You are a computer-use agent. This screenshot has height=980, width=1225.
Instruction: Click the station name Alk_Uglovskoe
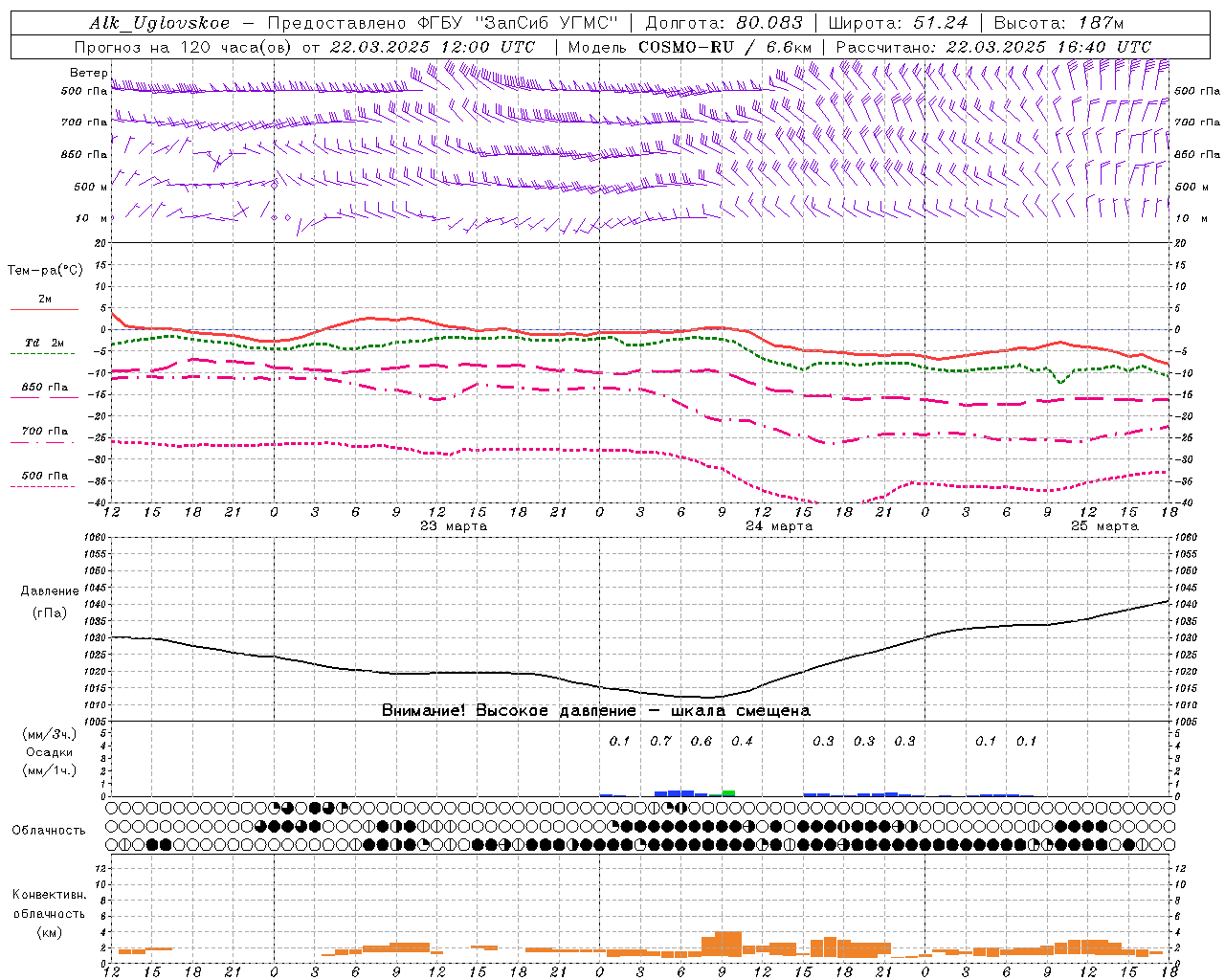(x=160, y=23)
